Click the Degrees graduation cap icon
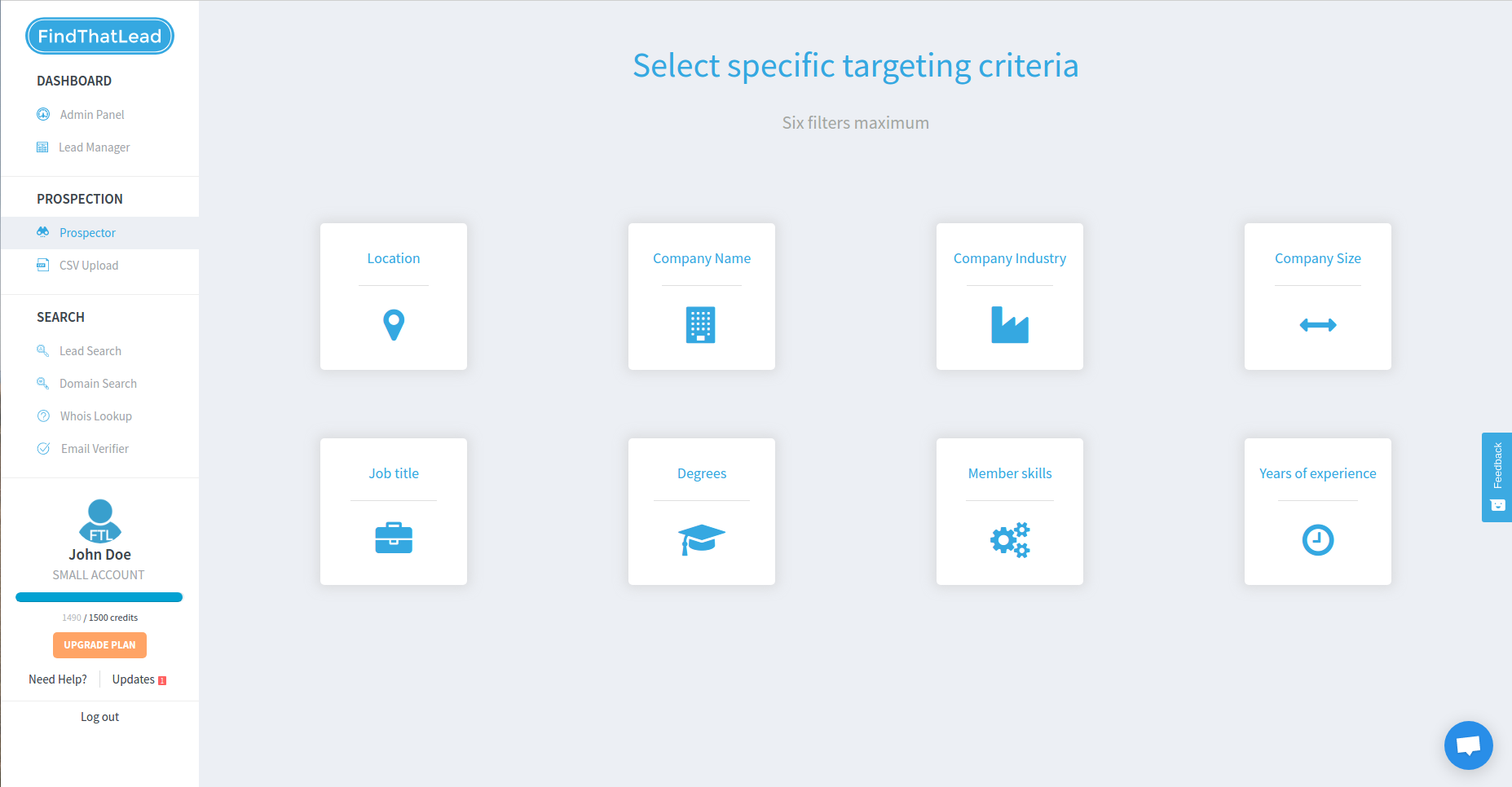The width and height of the screenshot is (1512, 787). tap(701, 539)
